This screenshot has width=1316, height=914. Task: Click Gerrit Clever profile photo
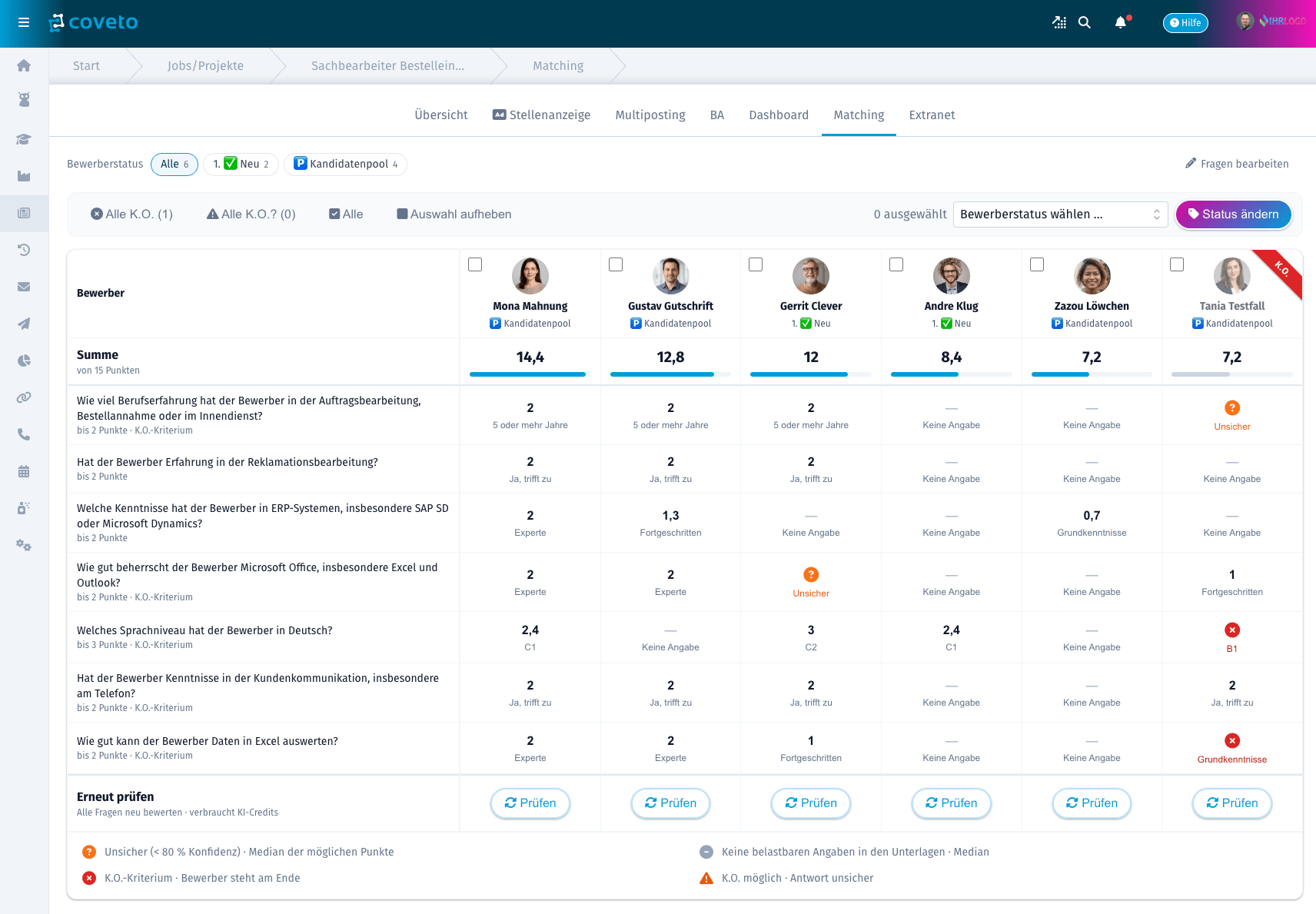pyautogui.click(x=811, y=276)
